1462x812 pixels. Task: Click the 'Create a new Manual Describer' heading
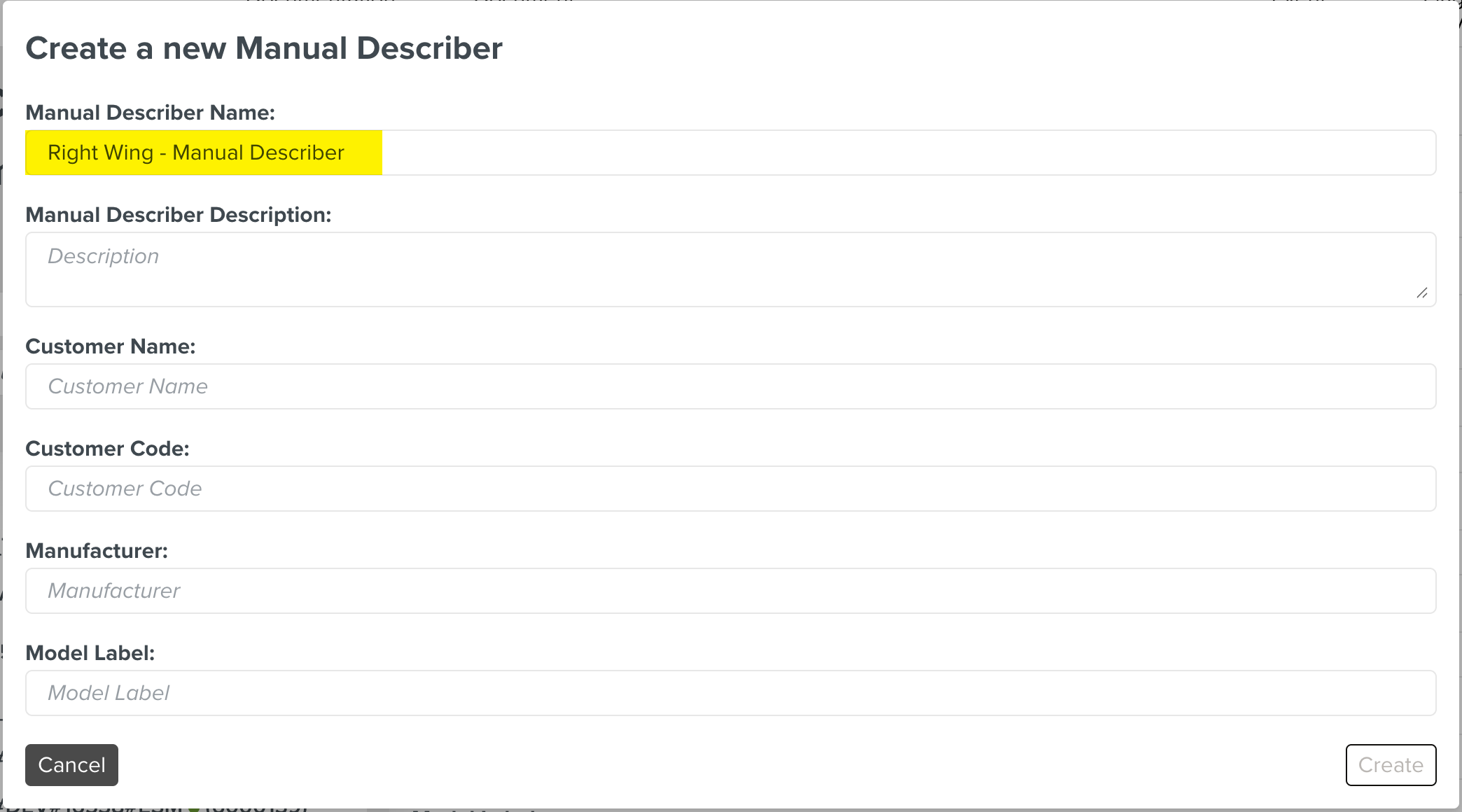pyautogui.click(x=264, y=48)
